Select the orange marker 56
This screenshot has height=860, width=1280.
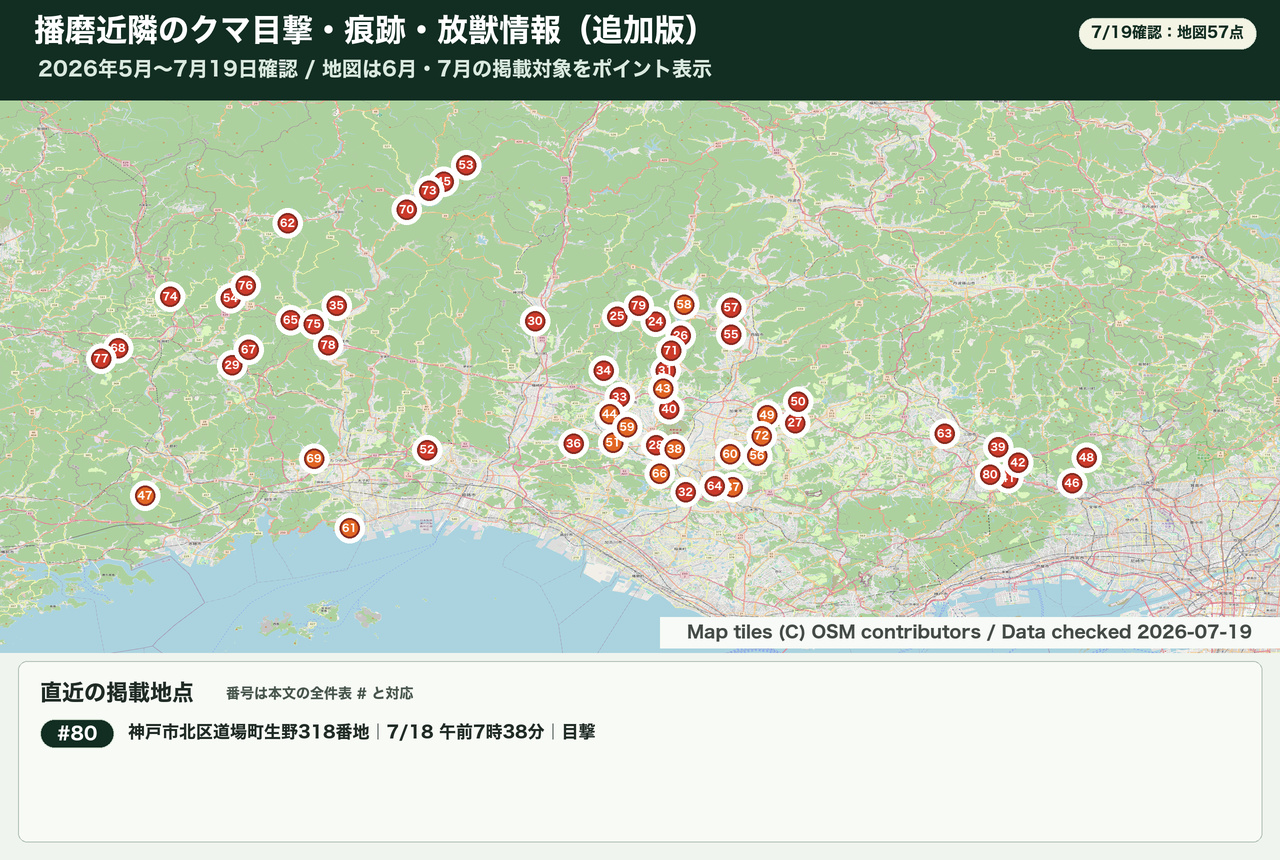pyautogui.click(x=757, y=456)
